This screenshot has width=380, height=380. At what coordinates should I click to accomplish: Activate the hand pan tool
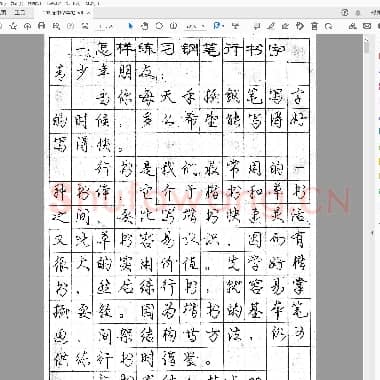click(144, 26)
